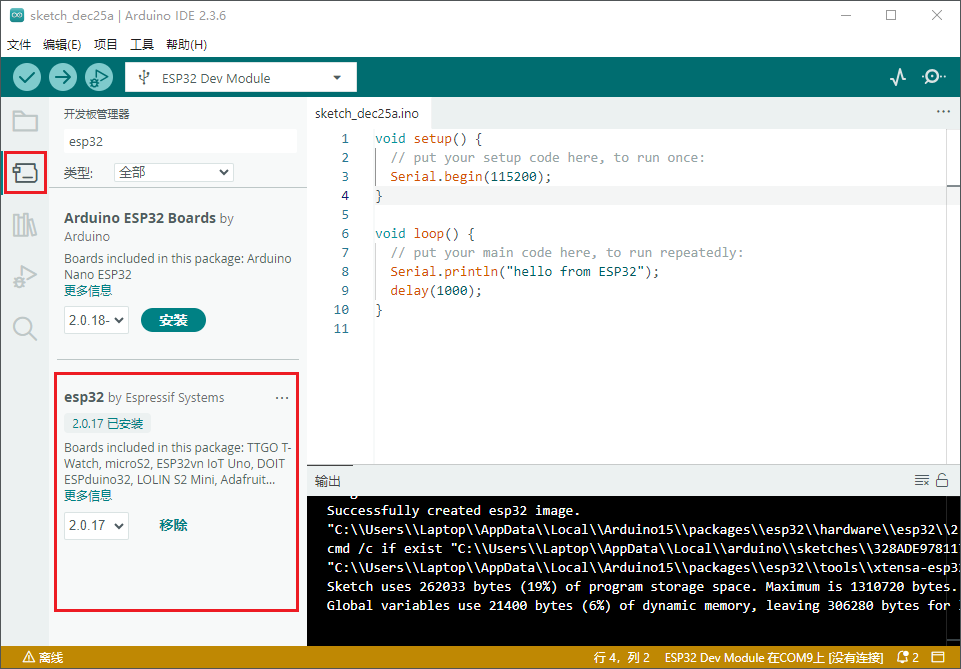Open the 工具 menu
The image size is (961, 669).
[142, 45]
